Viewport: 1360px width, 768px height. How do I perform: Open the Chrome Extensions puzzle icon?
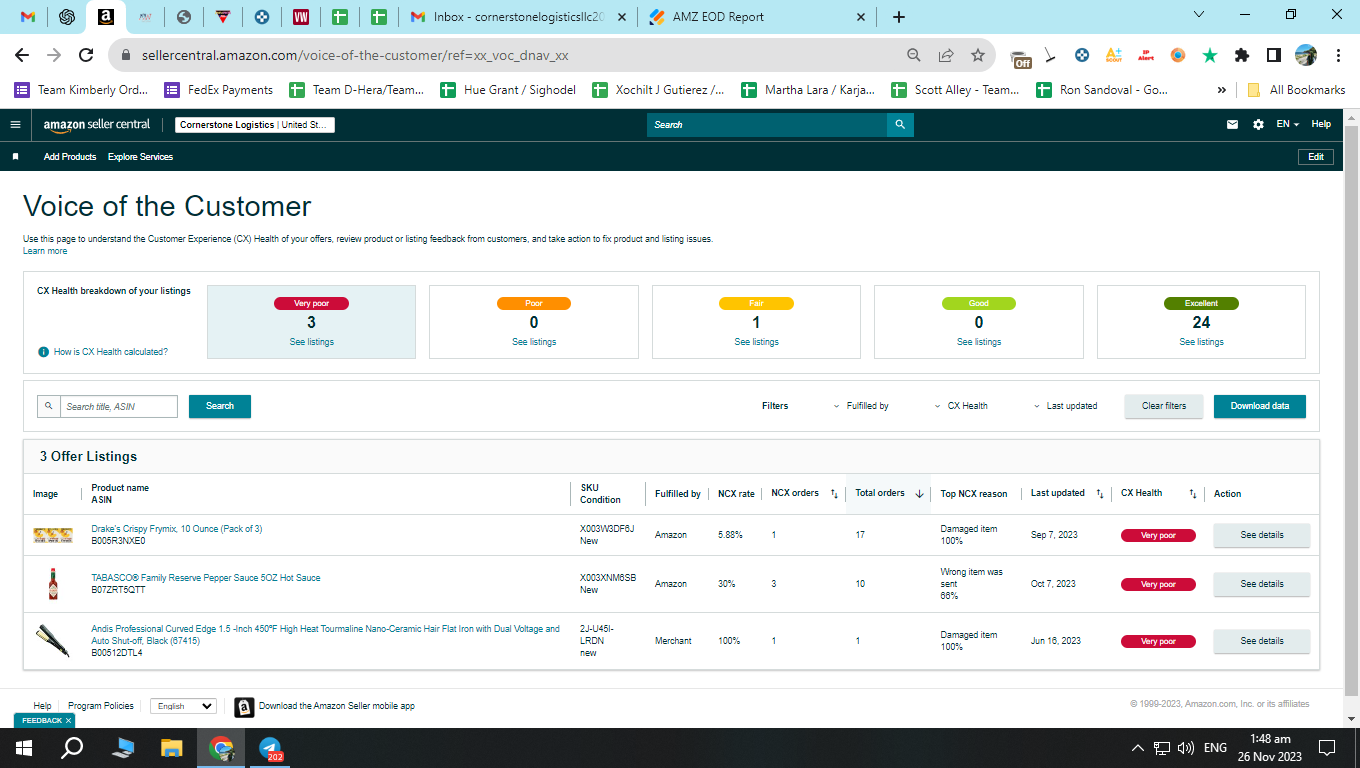coord(1242,55)
